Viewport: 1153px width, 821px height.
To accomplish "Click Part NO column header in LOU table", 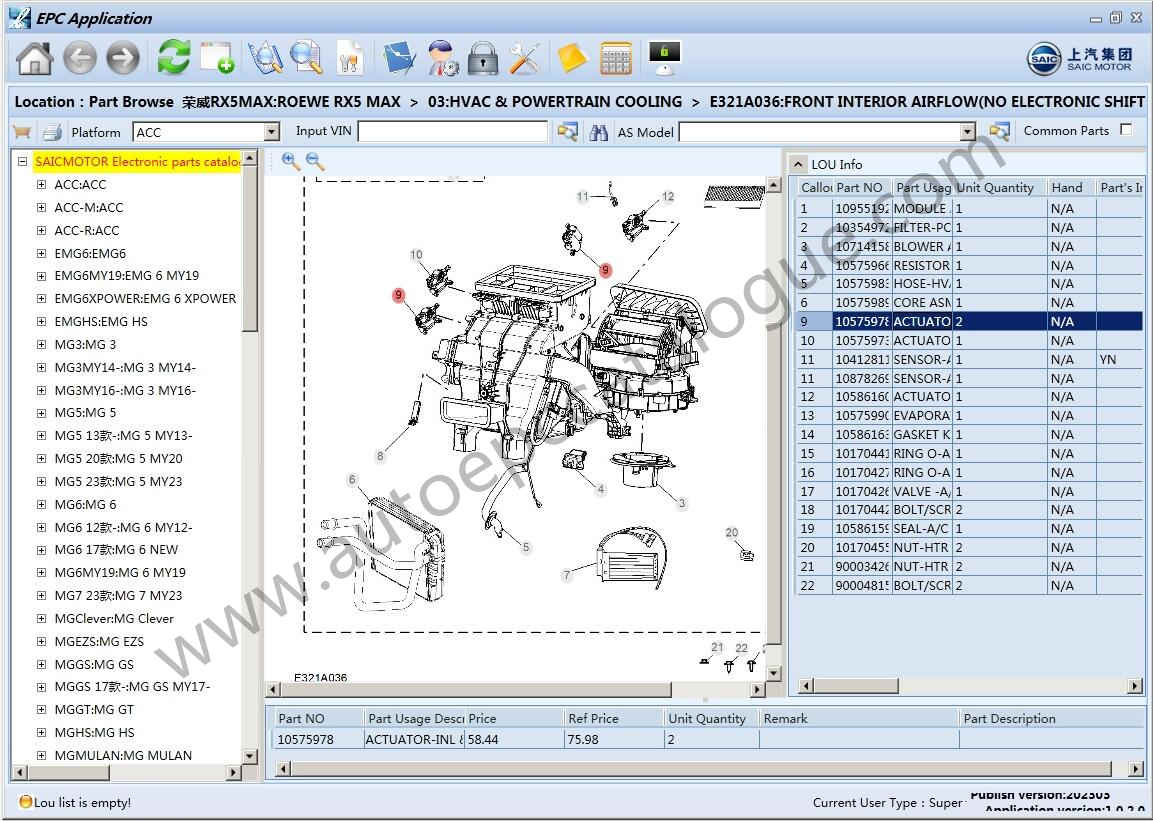I will pos(862,187).
